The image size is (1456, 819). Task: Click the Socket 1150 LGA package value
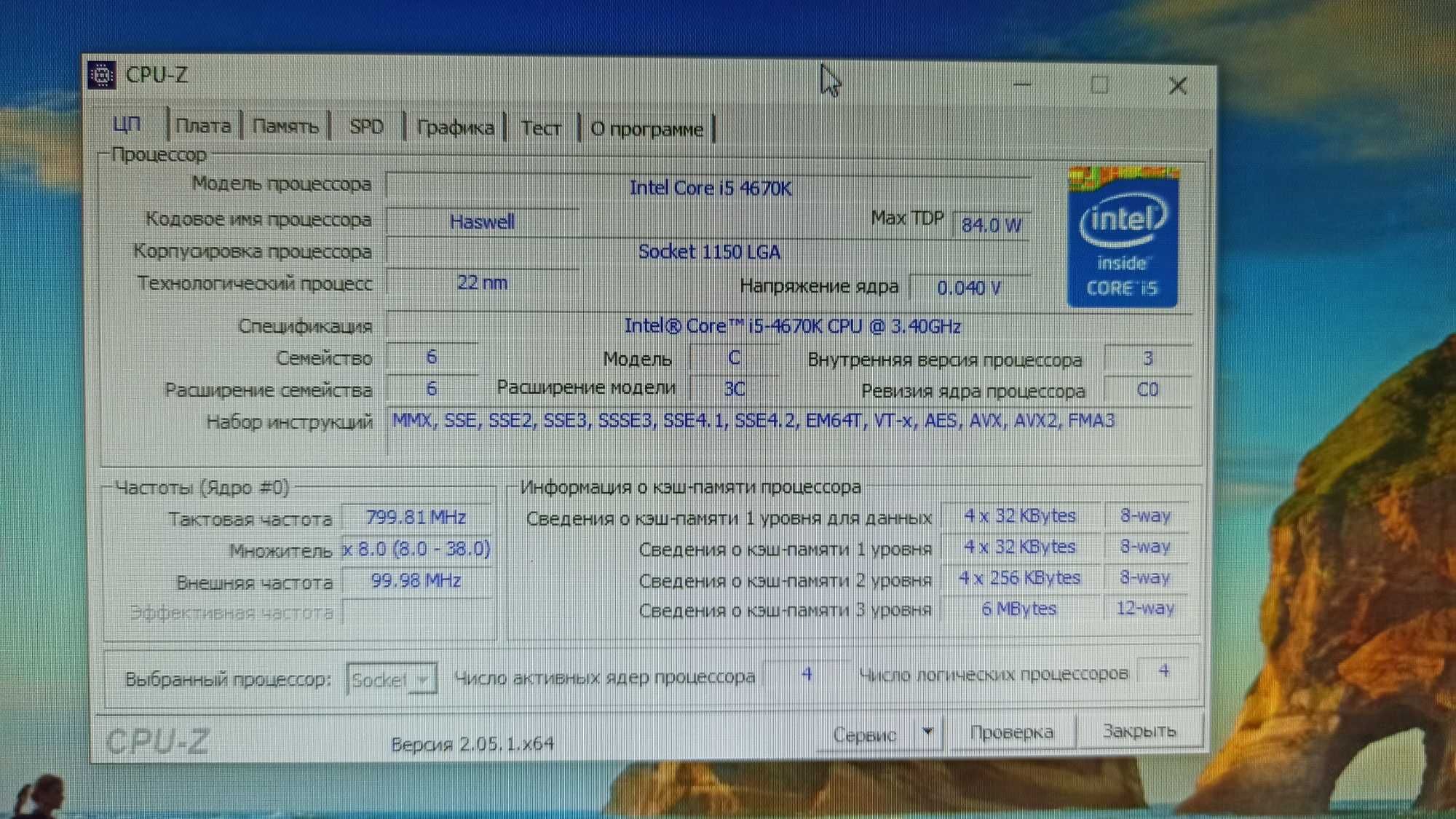708,252
